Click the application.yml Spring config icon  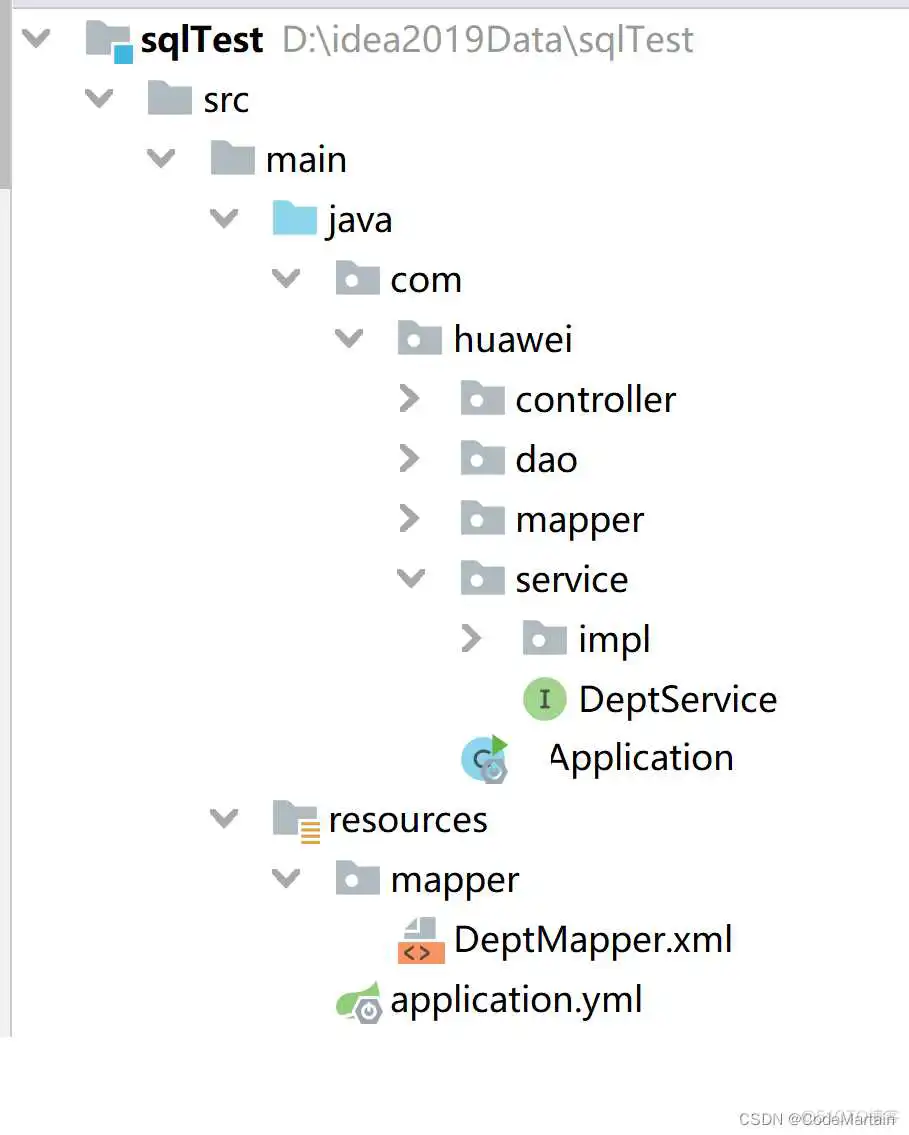(359, 1003)
